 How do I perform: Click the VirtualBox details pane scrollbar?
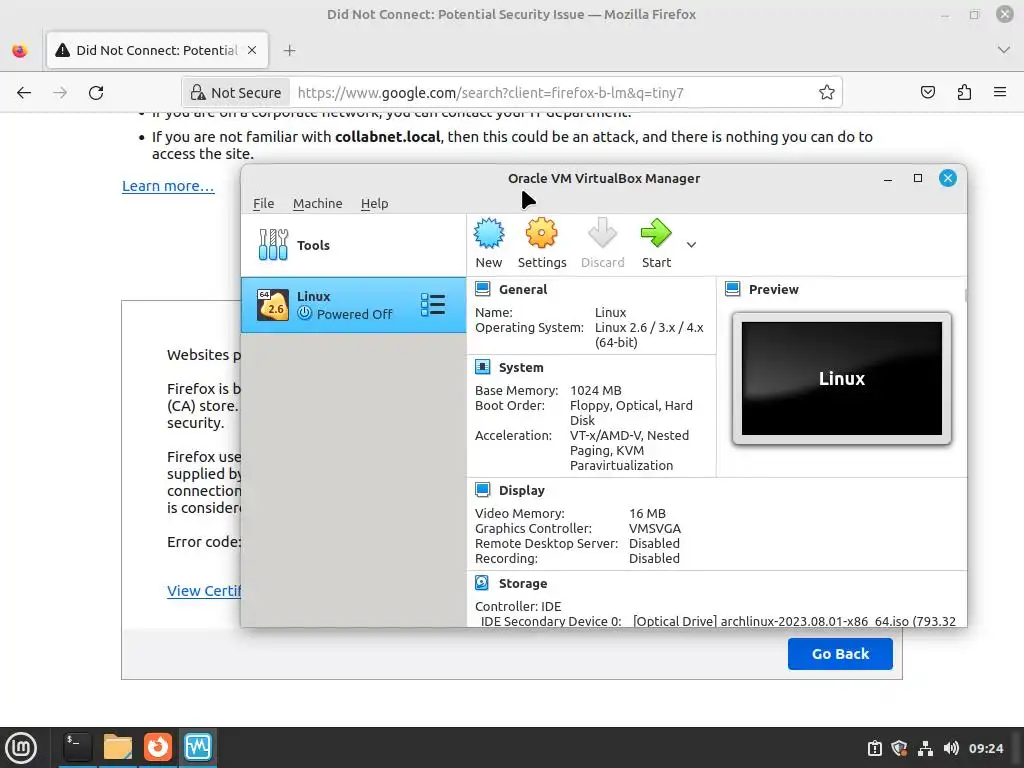coord(965,296)
